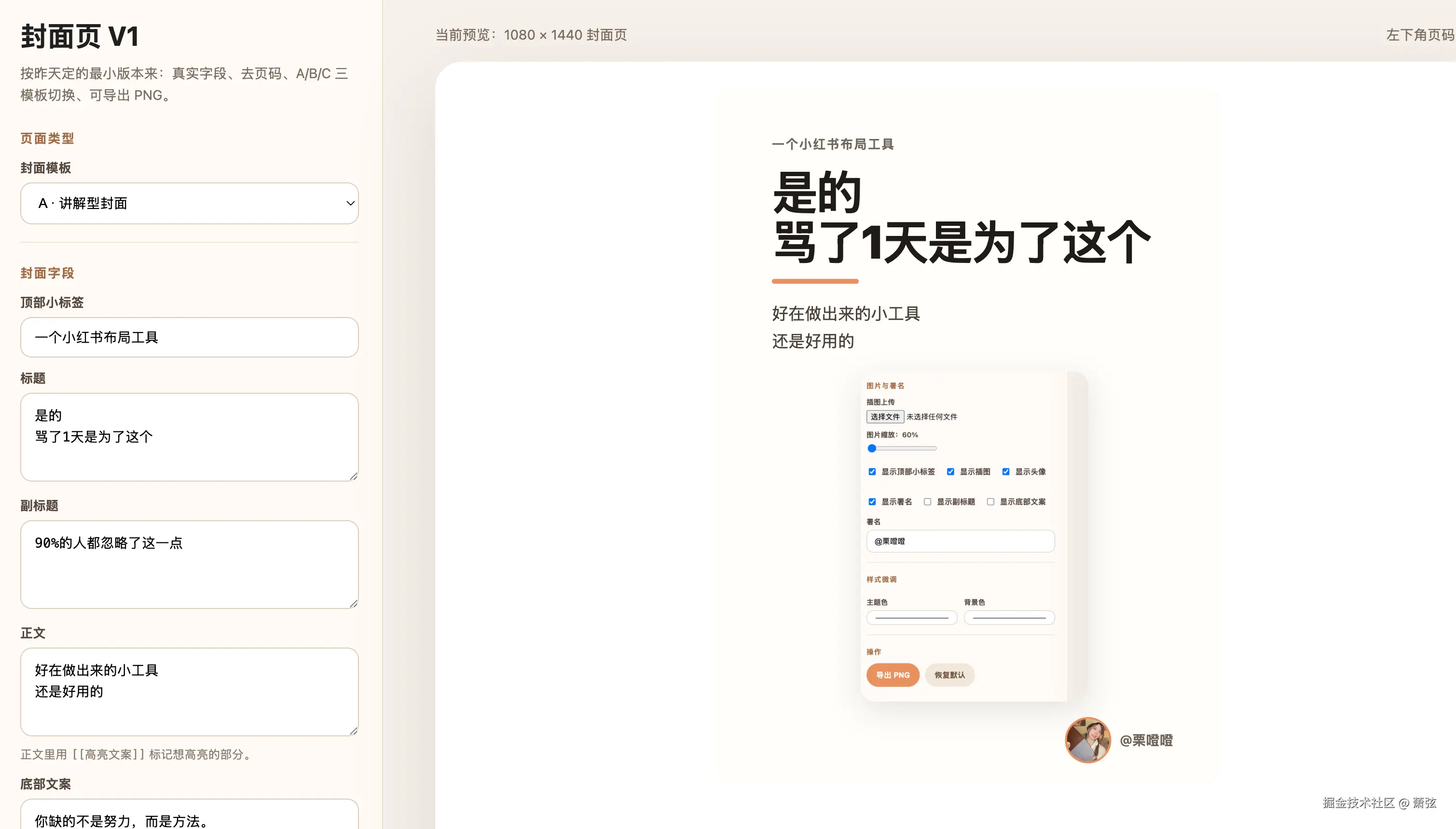Click the 副标题 field with 90%的人都忽略了这一点
1456x829 pixels.
[189, 564]
